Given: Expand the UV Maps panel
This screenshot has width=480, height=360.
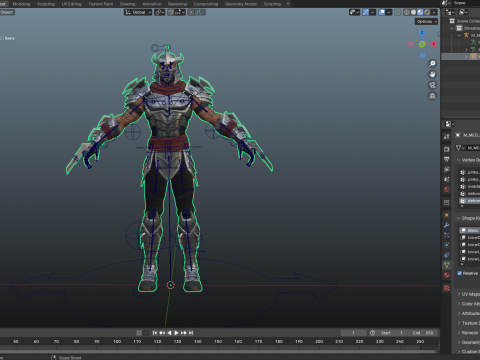Looking at the screenshot, I should 459,294.
